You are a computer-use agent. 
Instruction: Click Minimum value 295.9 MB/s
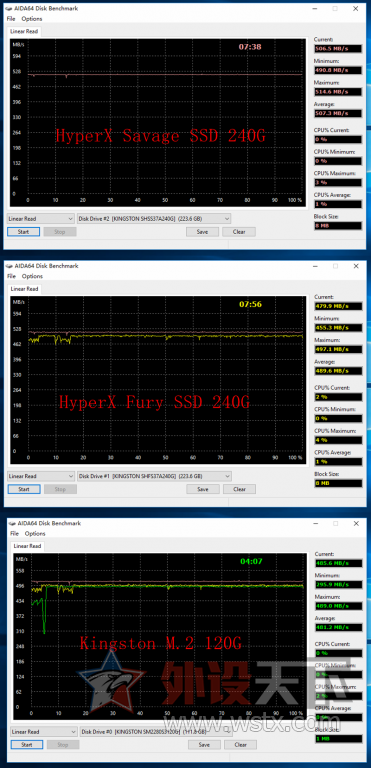pyautogui.click(x=339, y=584)
